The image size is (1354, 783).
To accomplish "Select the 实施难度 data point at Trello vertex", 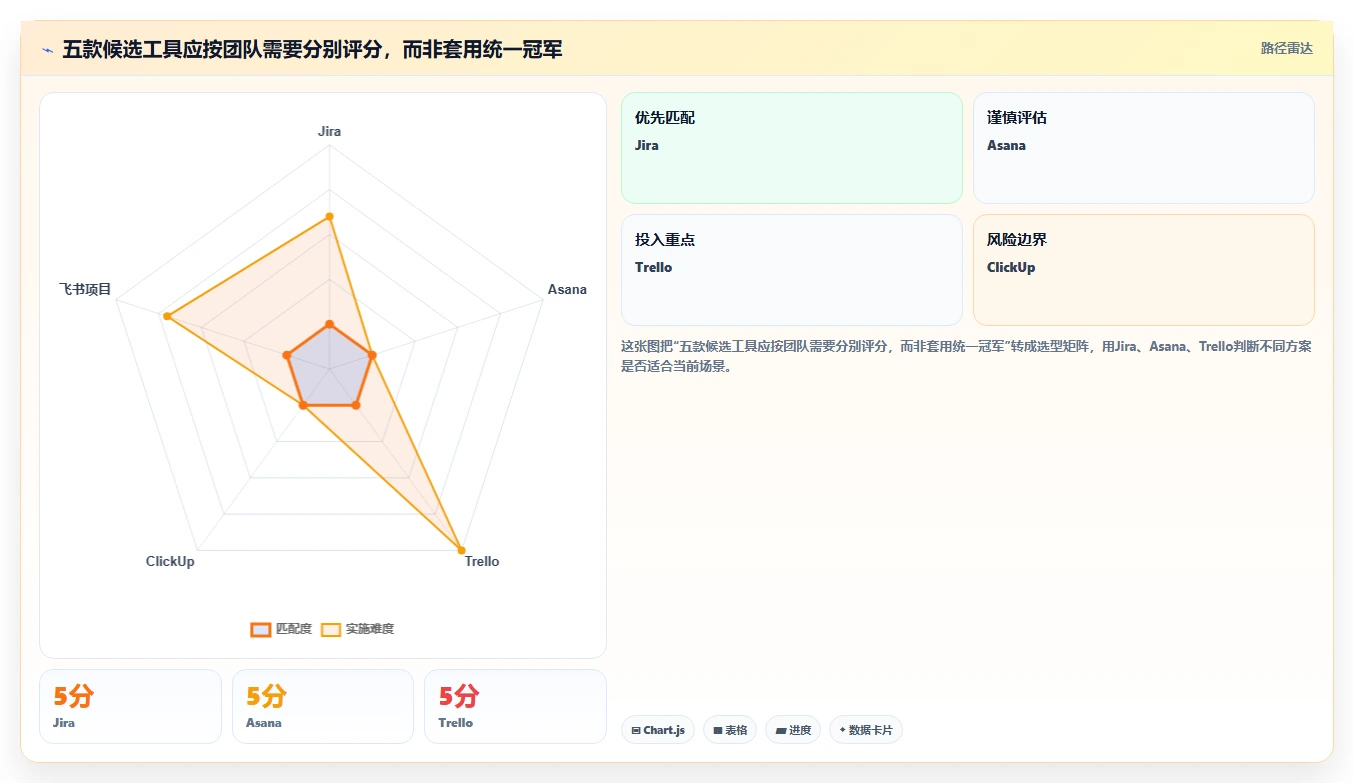I will point(461,550).
